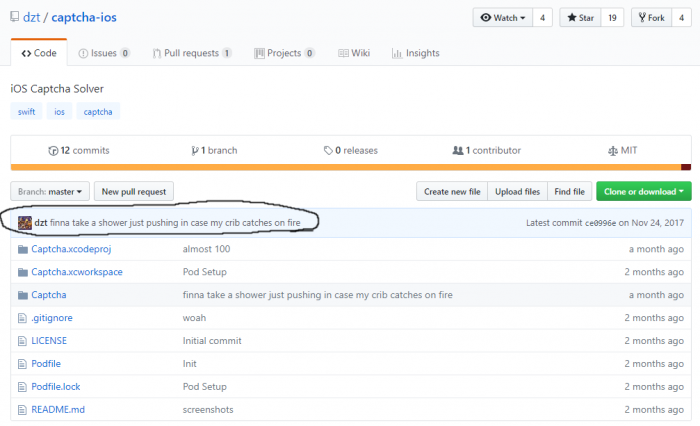Open the .gitignore file
700x426 pixels.
pyautogui.click(x=52, y=318)
